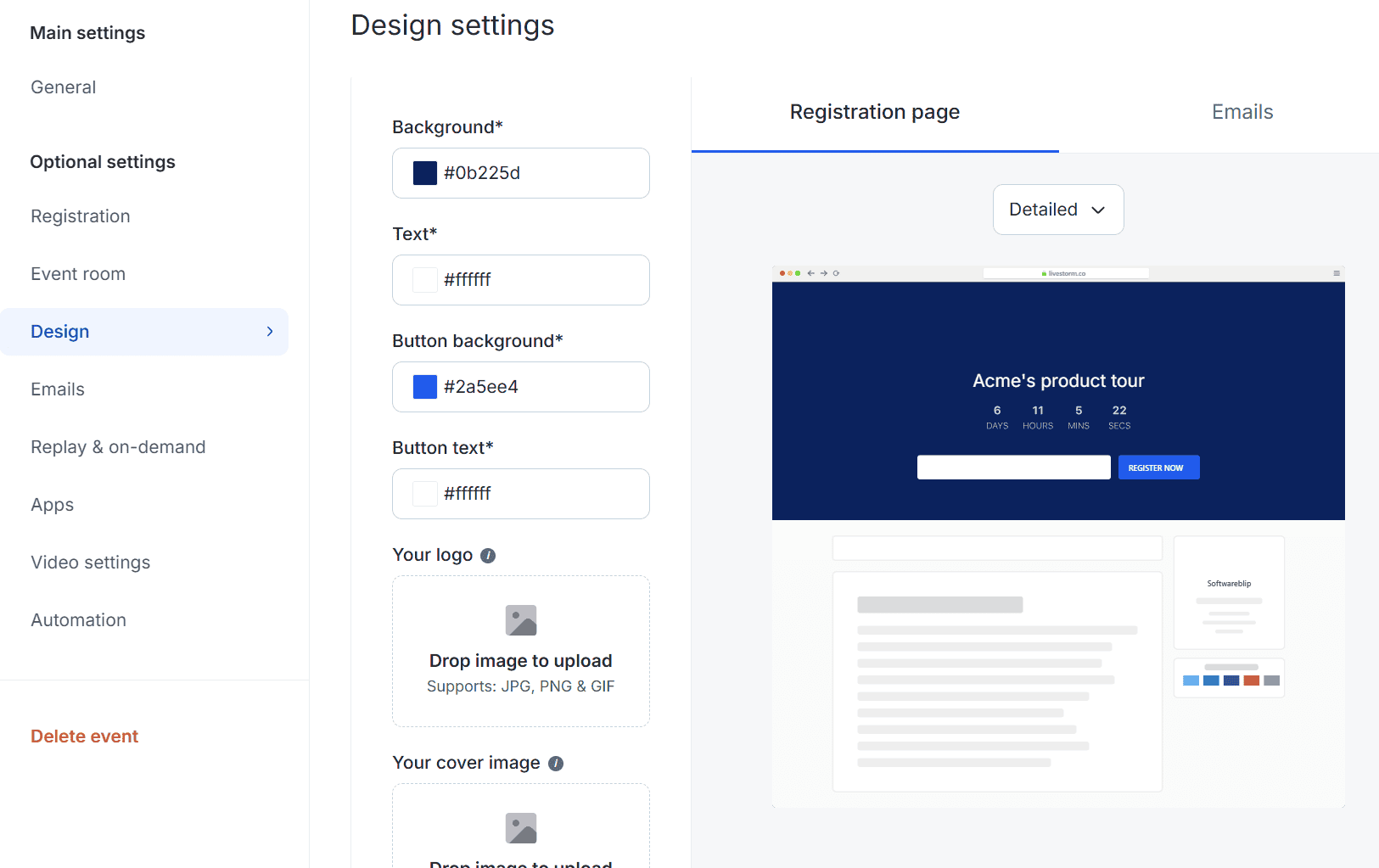Click the Softwareblip card in preview
1379x868 pixels.
click(1229, 592)
